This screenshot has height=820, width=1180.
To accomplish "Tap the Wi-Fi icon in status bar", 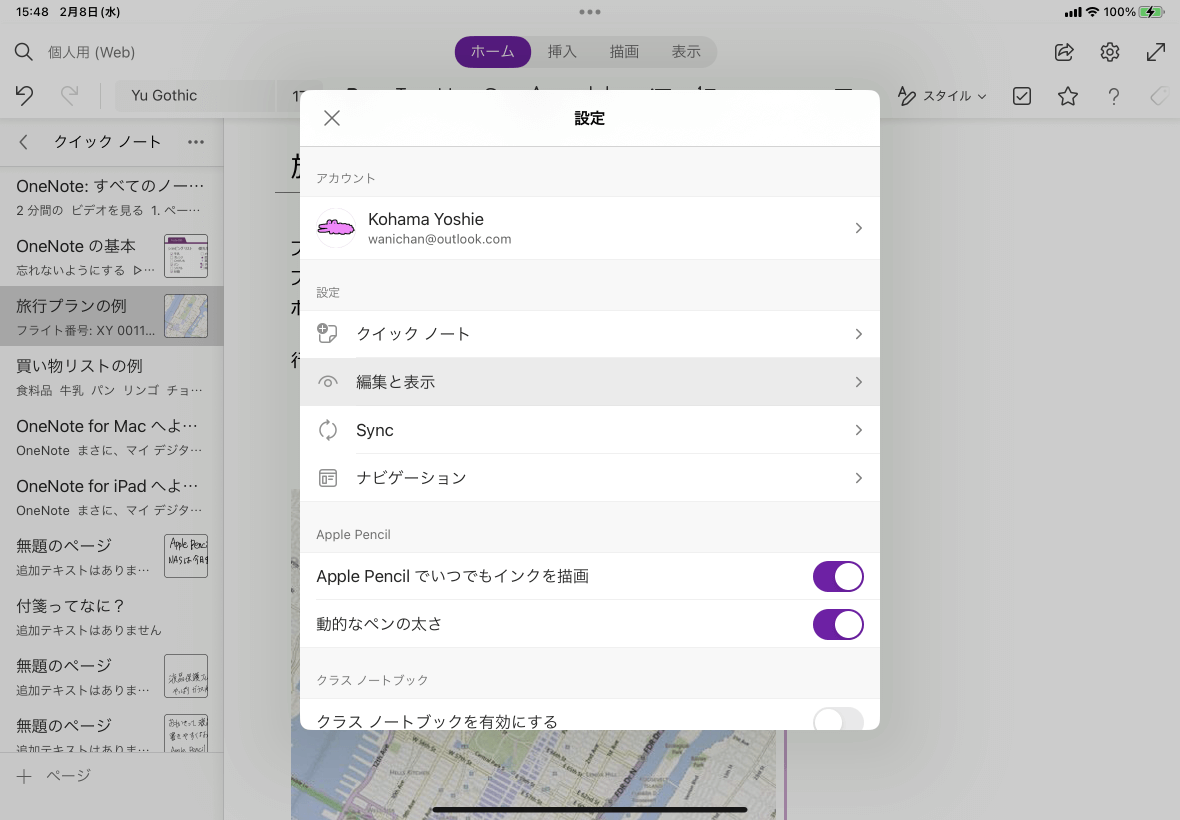I will 1092,12.
